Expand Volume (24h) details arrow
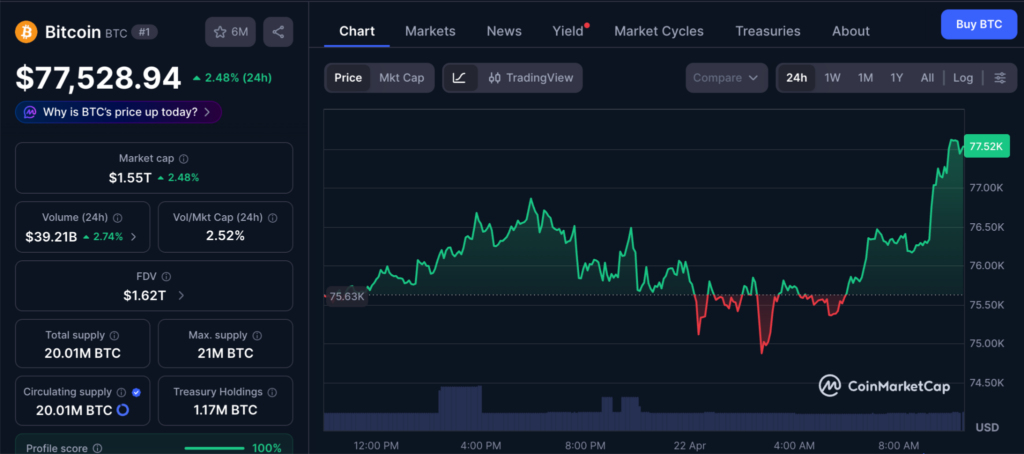This screenshot has height=454, width=1024. click(134, 237)
